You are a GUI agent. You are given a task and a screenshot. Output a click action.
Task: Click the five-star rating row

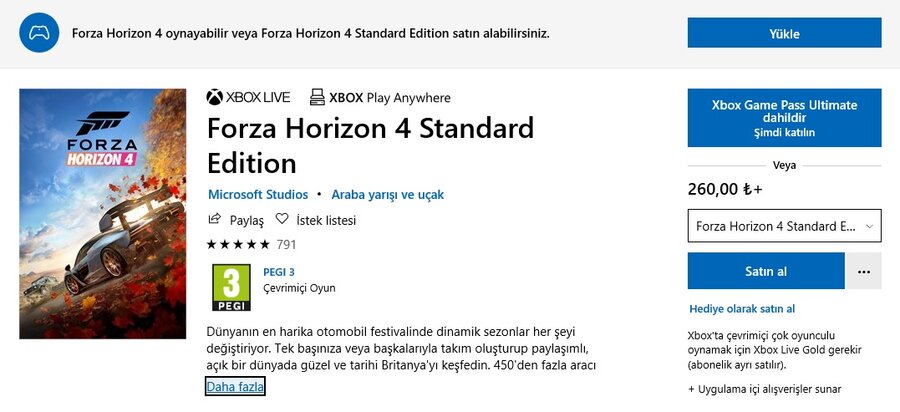(238, 244)
